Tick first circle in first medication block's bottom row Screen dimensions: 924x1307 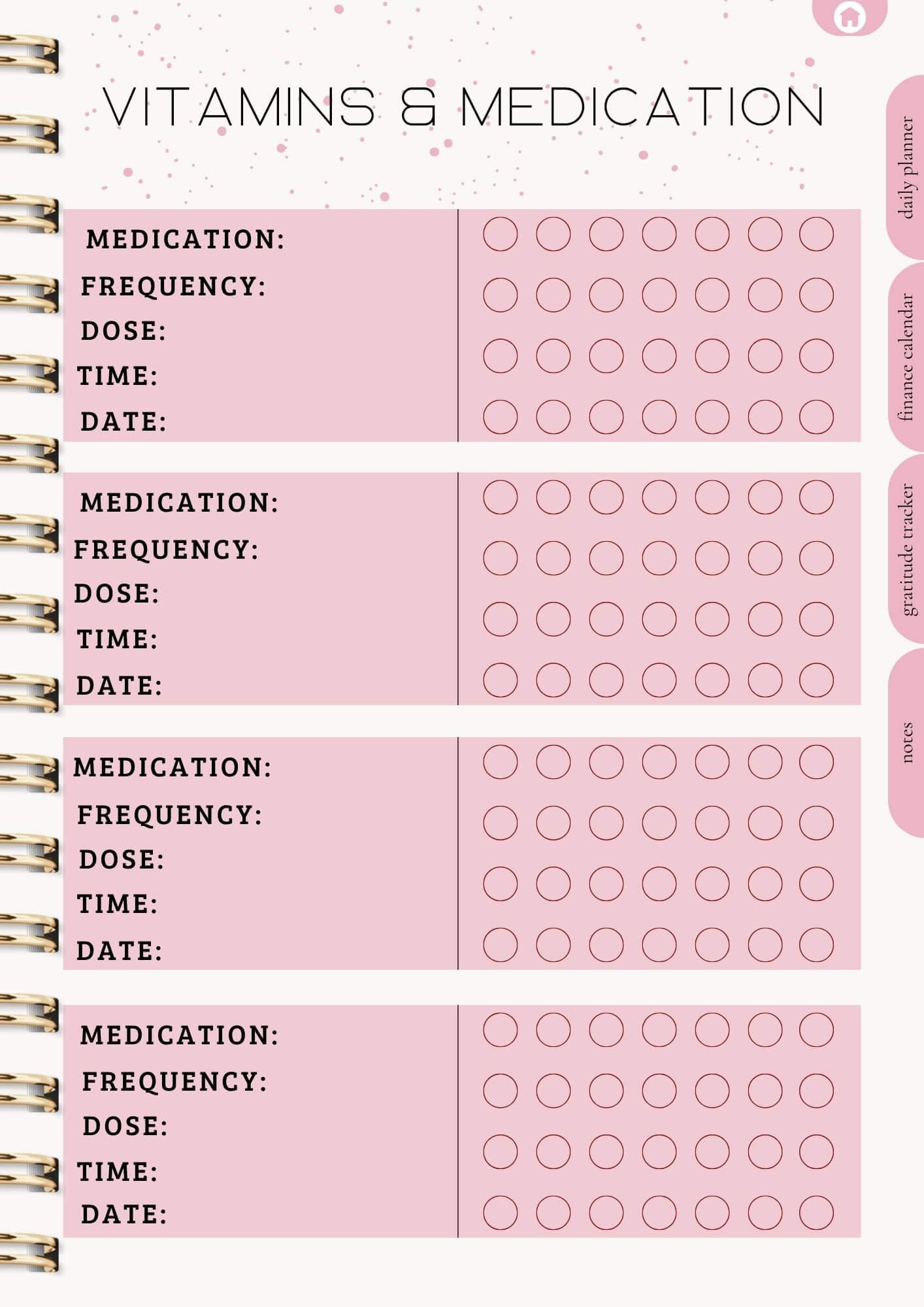click(x=501, y=417)
